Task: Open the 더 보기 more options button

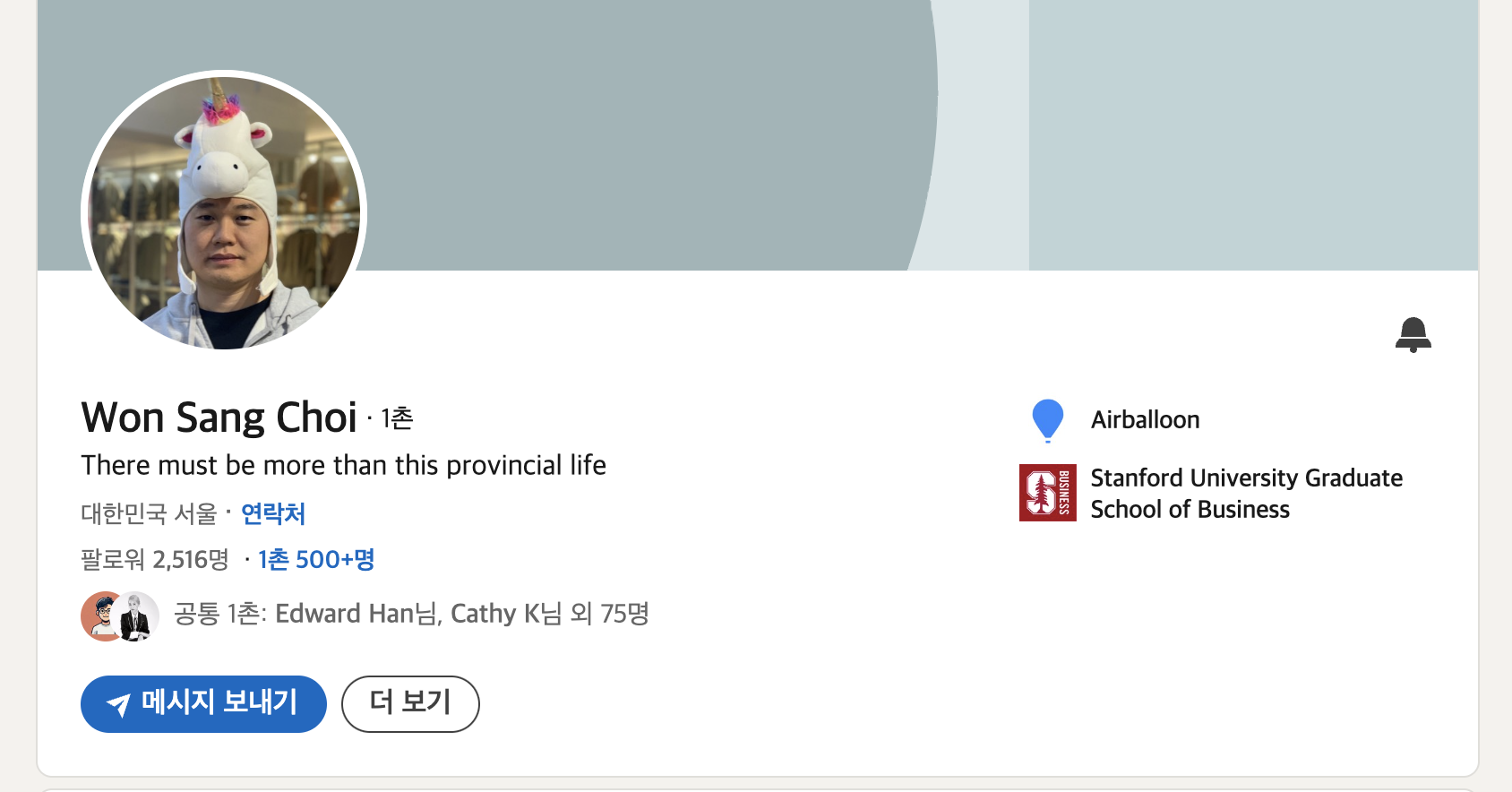Action: (410, 704)
